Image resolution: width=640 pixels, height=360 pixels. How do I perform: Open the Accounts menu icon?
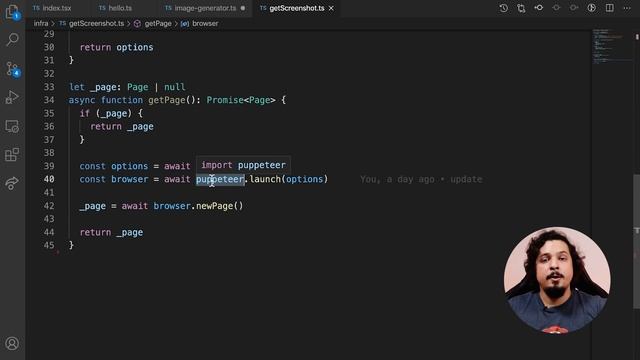pos(12,343)
